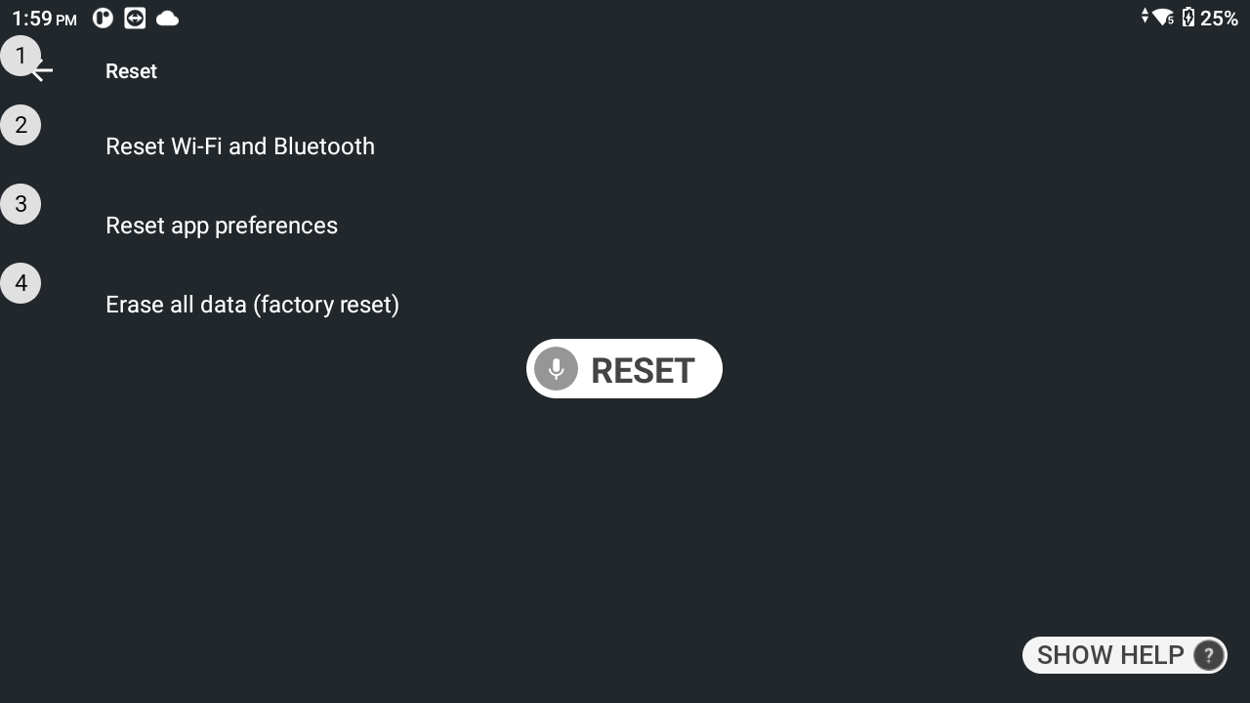
Task: Tap the cloud icon in status bar
Action: tap(167, 18)
